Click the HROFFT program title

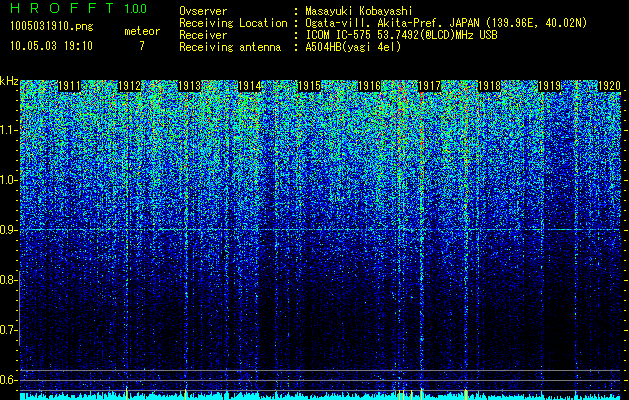62,8
